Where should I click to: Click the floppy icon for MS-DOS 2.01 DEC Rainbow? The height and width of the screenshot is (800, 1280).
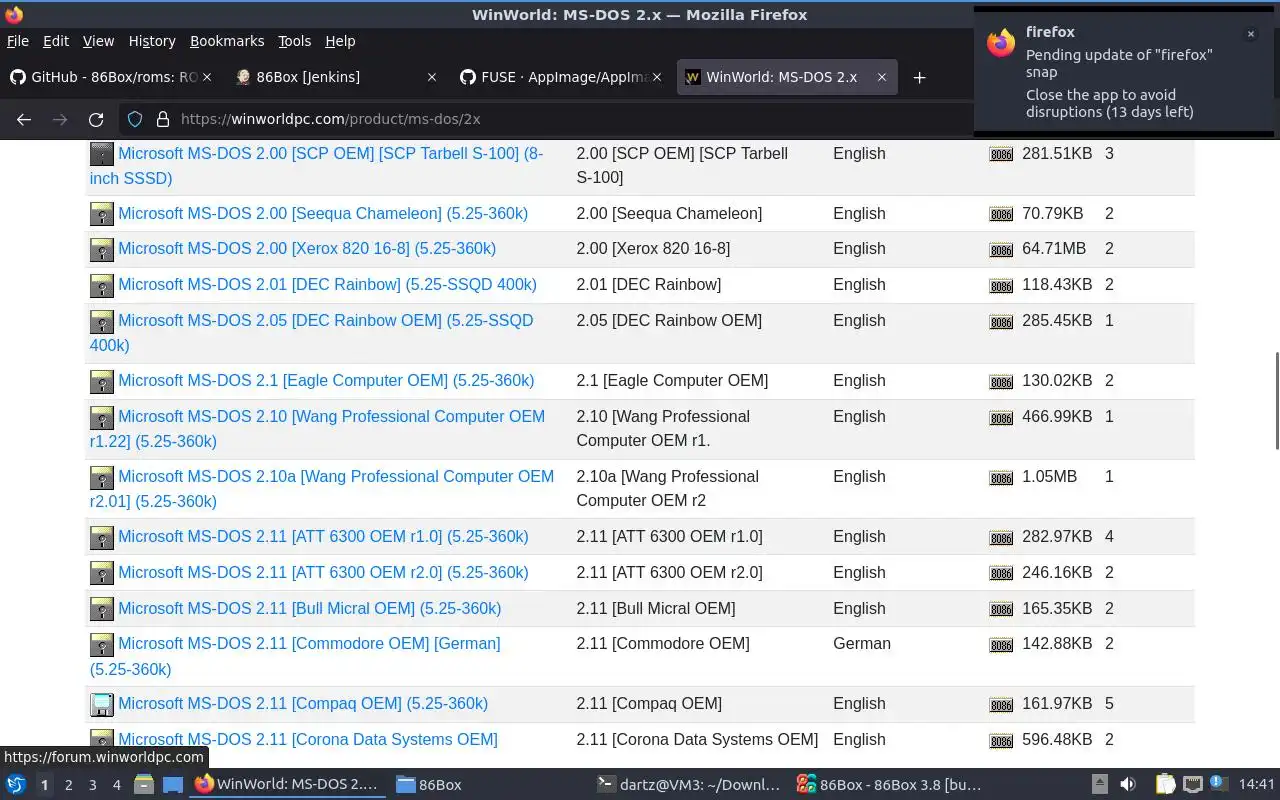[102, 285]
